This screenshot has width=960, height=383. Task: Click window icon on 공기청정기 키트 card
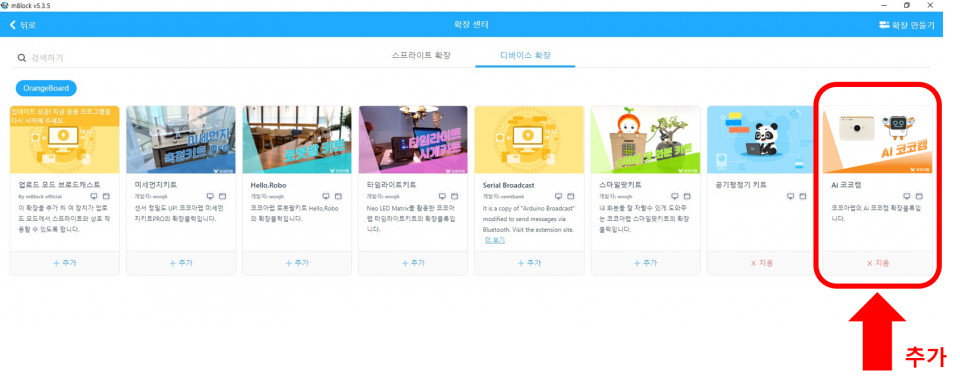(x=803, y=196)
